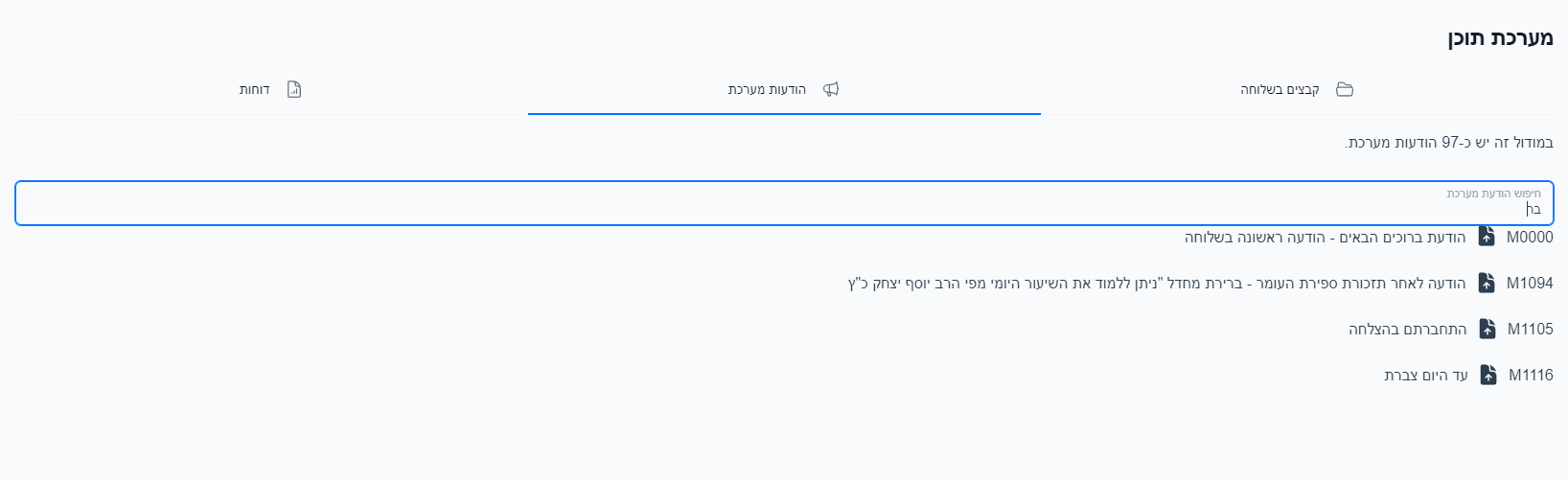Open the message הודעה לאחר תזכורת ספירת העומר

point(1157,284)
